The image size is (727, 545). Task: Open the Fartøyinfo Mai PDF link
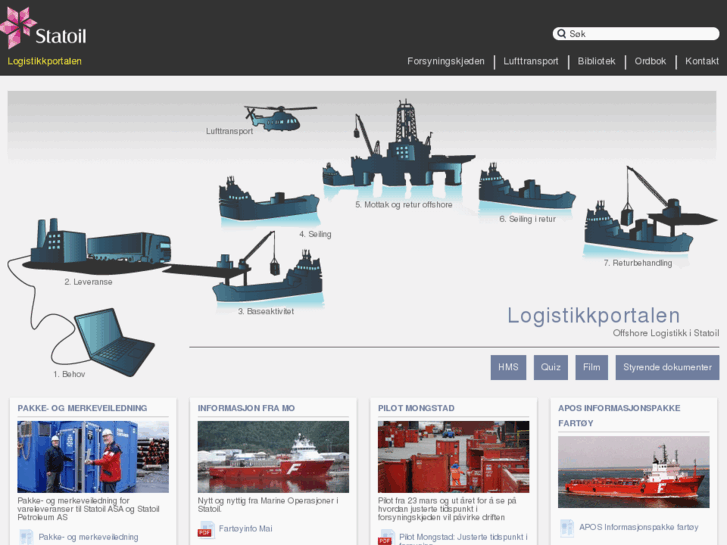245,529
